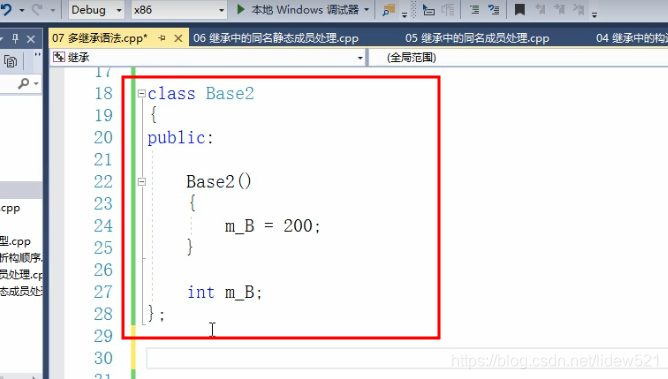Click on the 'Base2()' constructor name

219,182
